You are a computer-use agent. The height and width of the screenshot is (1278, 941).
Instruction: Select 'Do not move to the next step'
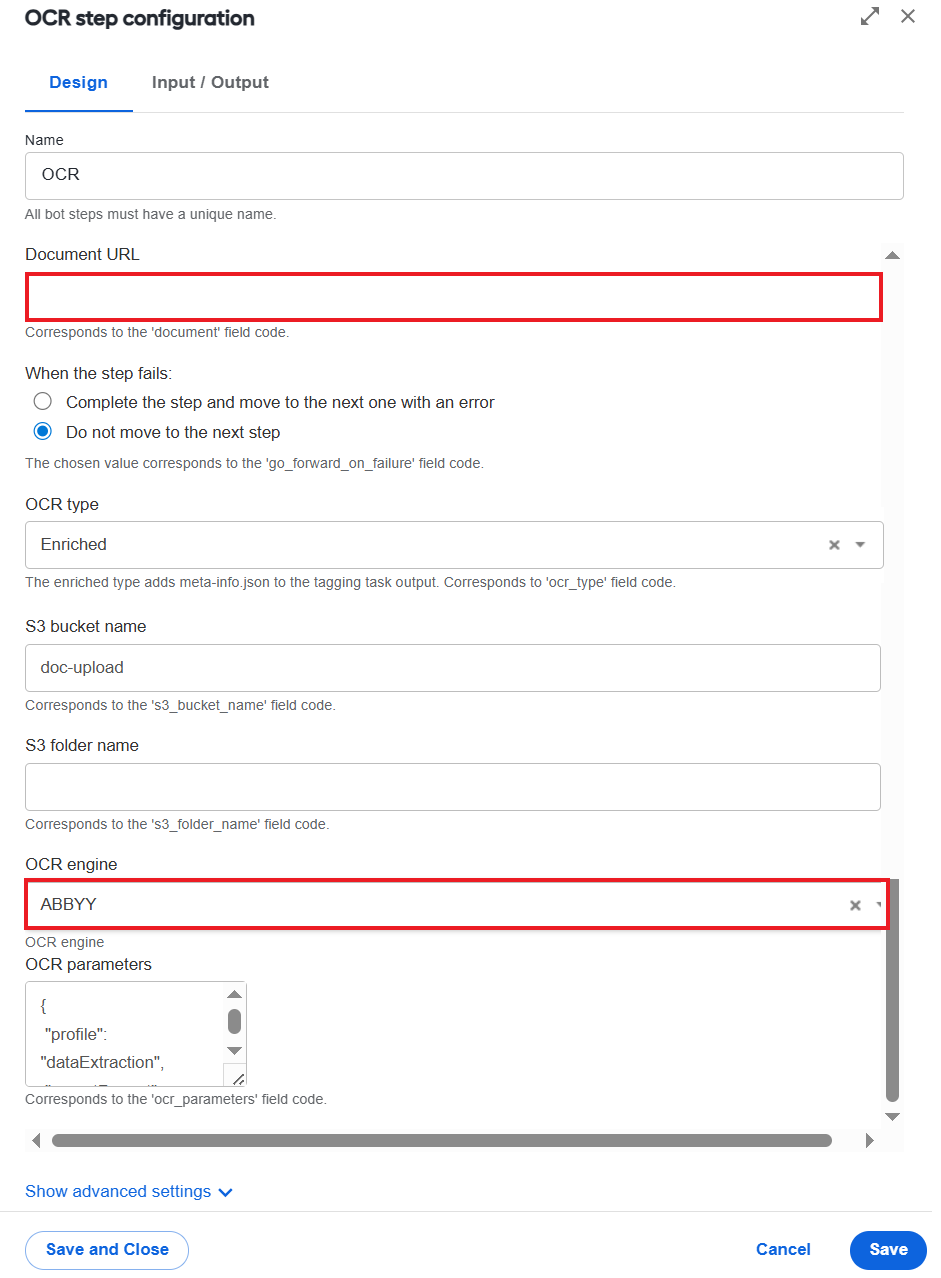(x=42, y=433)
